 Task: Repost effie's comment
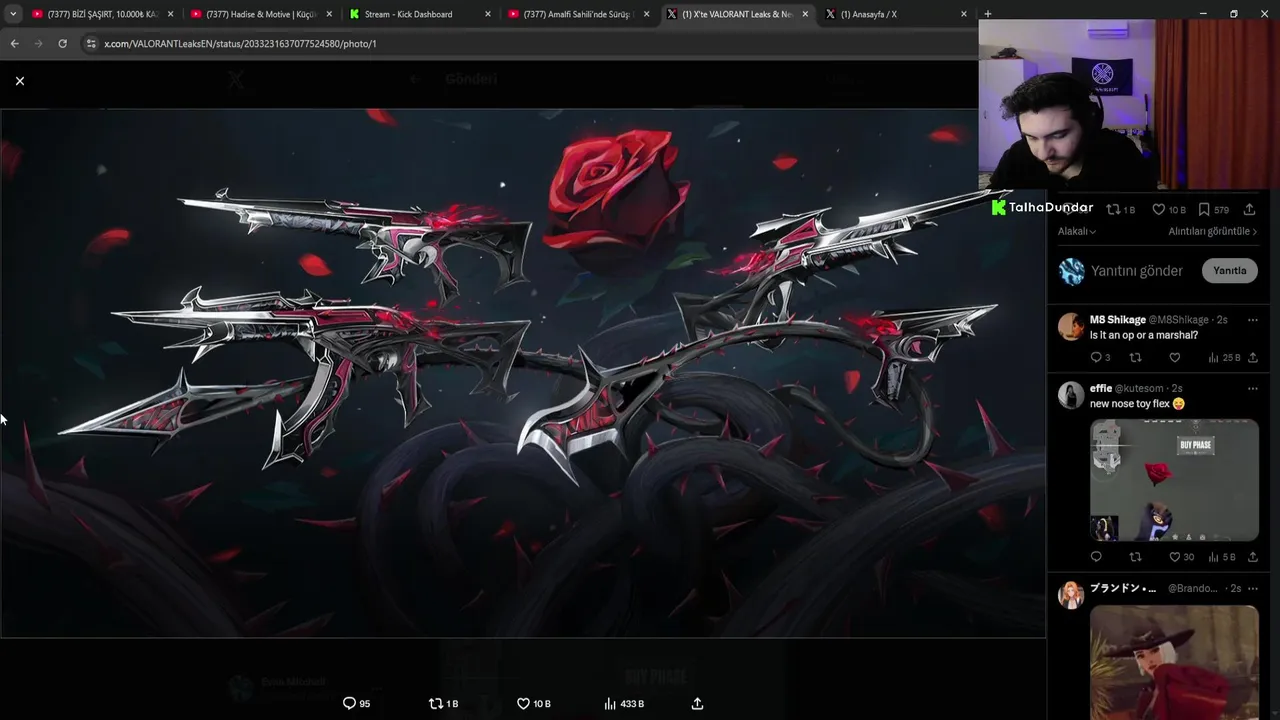click(1135, 557)
